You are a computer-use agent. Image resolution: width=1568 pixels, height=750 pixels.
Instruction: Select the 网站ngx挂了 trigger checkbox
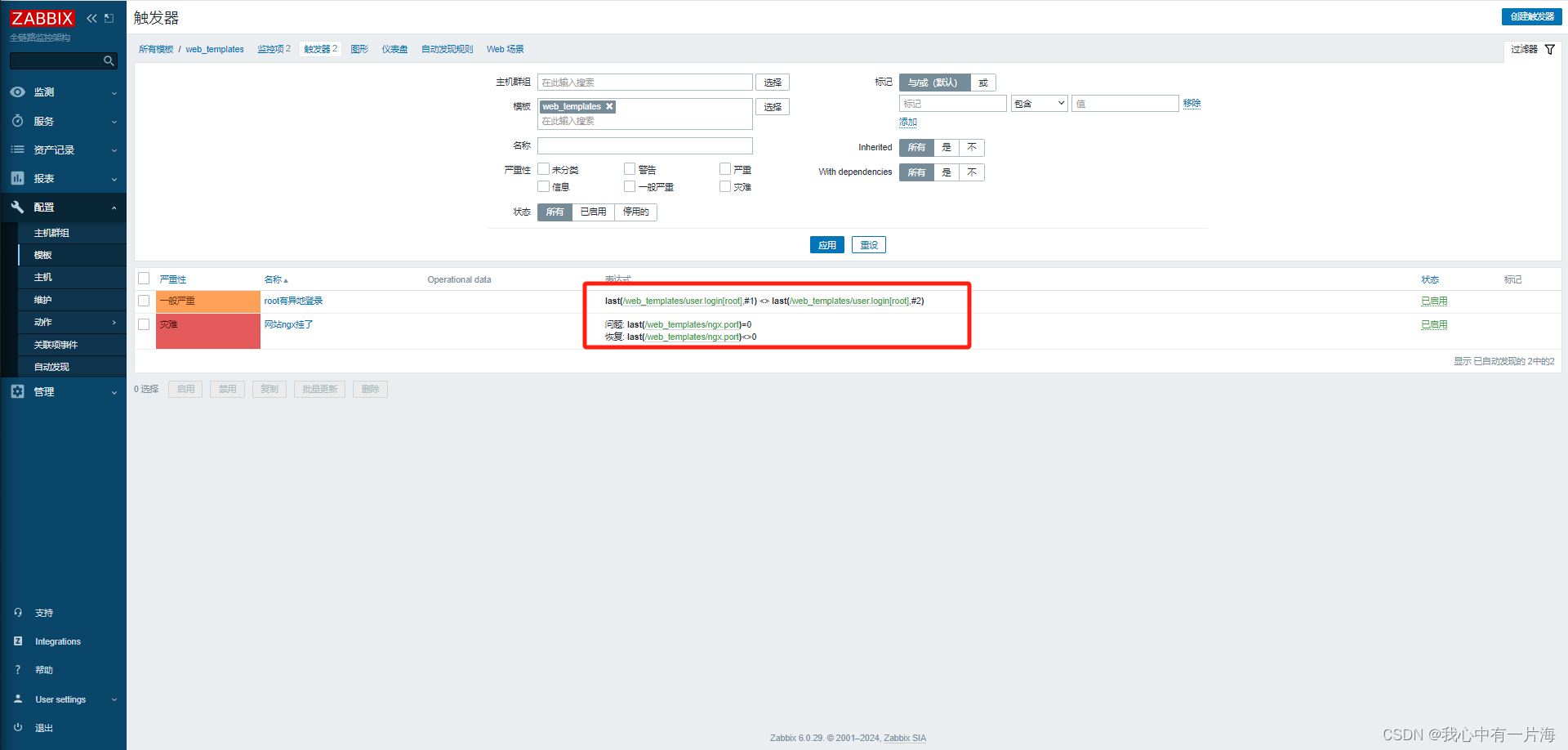click(144, 324)
